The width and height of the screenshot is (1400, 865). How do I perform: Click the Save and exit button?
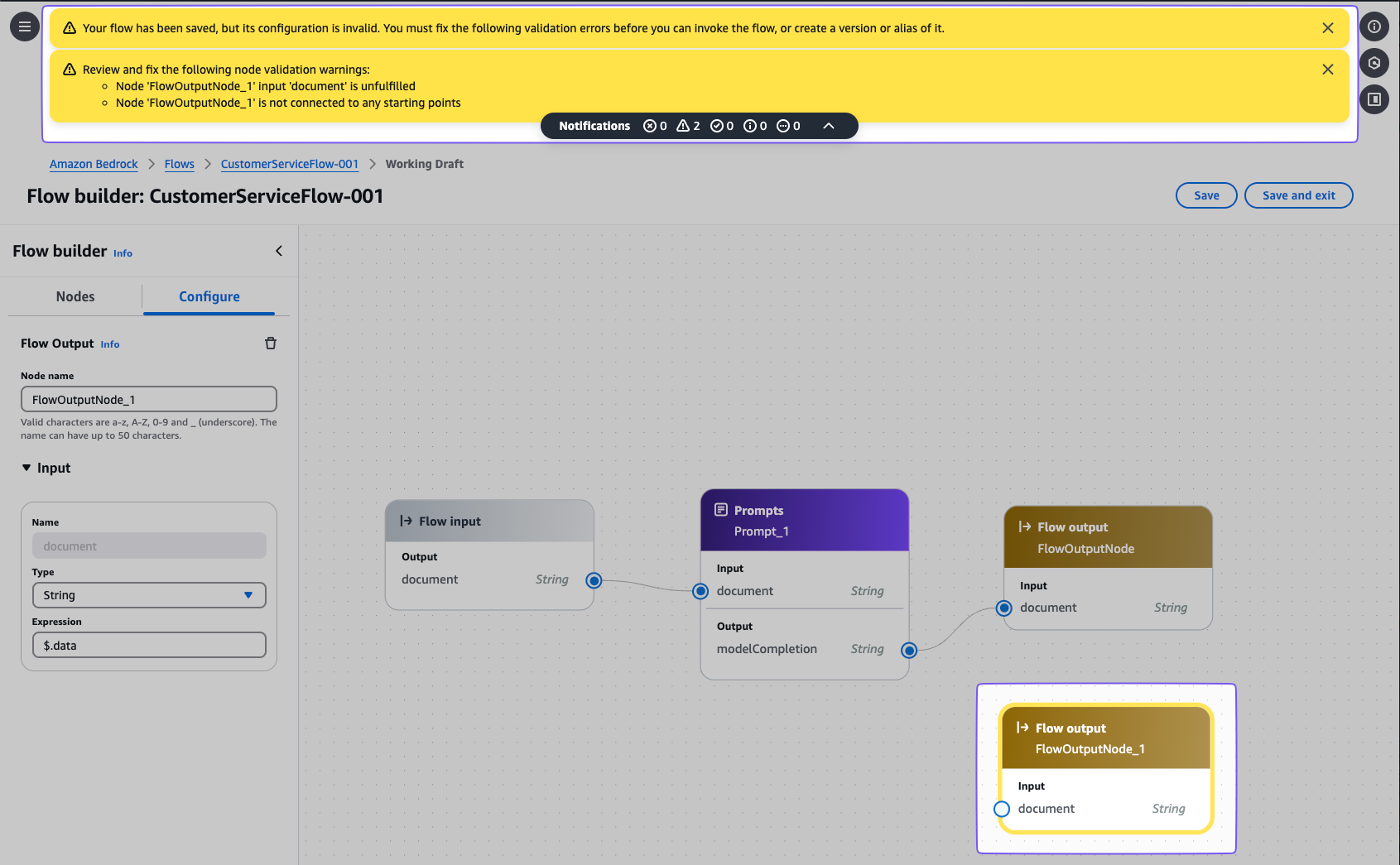click(1298, 195)
